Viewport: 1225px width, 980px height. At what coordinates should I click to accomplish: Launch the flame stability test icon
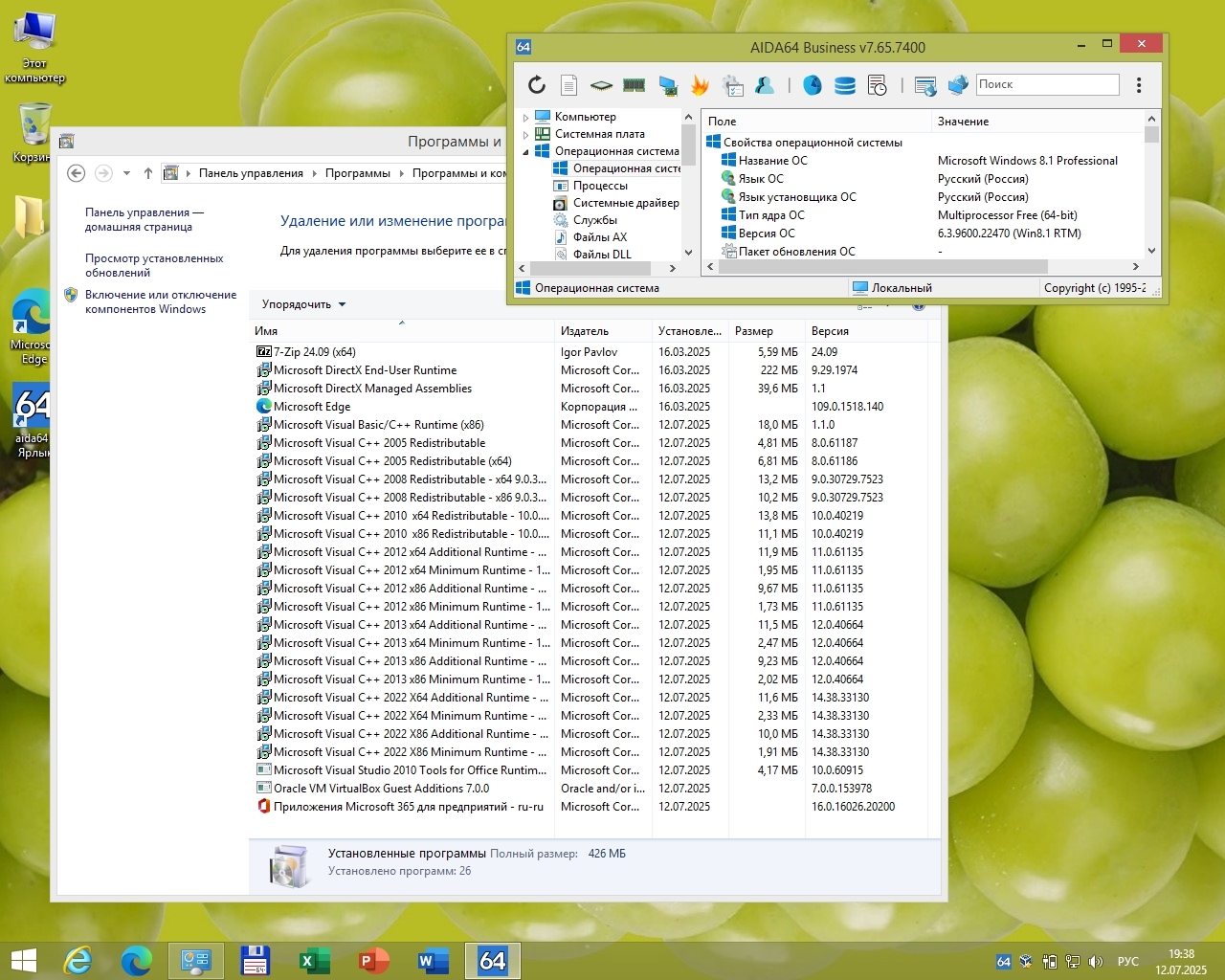700,85
